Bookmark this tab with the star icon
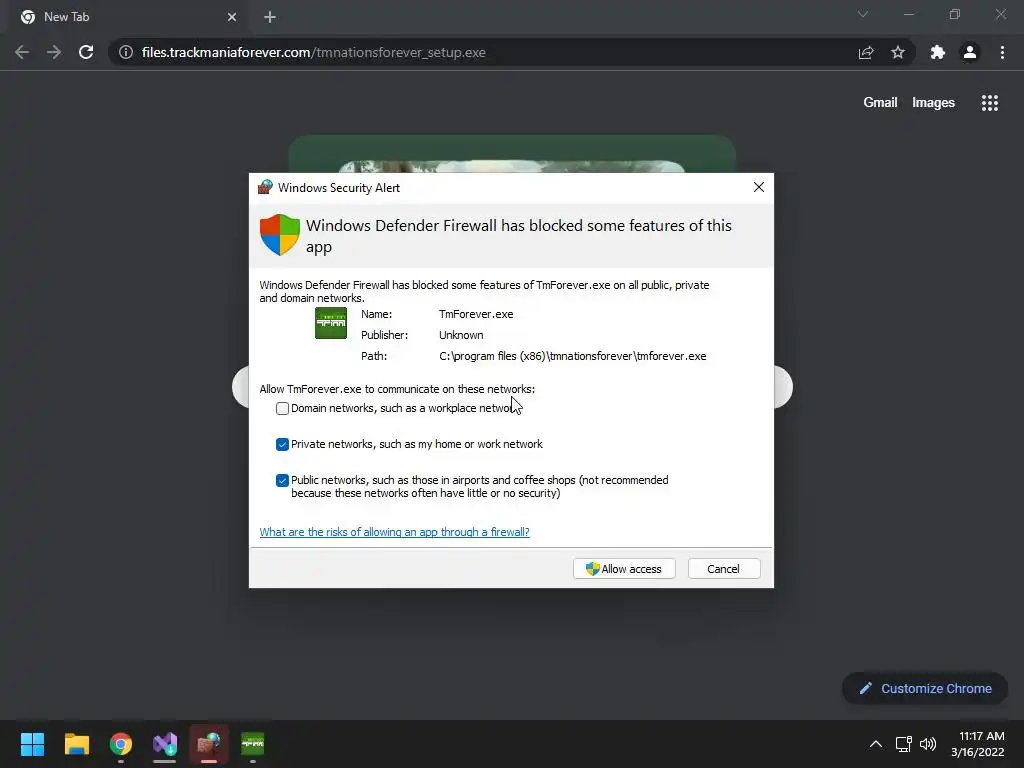The height and width of the screenshot is (768, 1024). (x=898, y=52)
